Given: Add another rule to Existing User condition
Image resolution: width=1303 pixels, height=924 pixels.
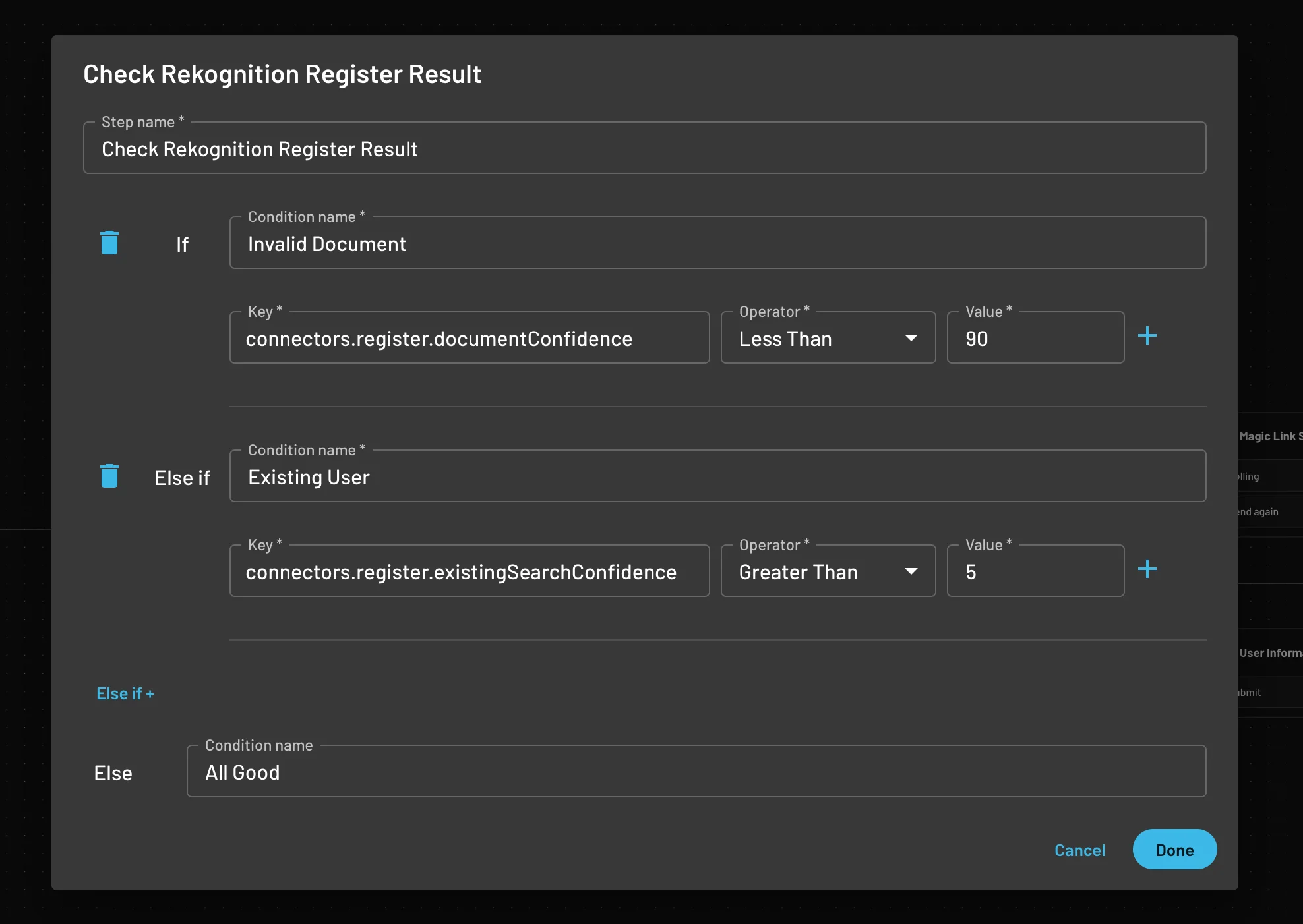Looking at the screenshot, I should (x=1147, y=569).
